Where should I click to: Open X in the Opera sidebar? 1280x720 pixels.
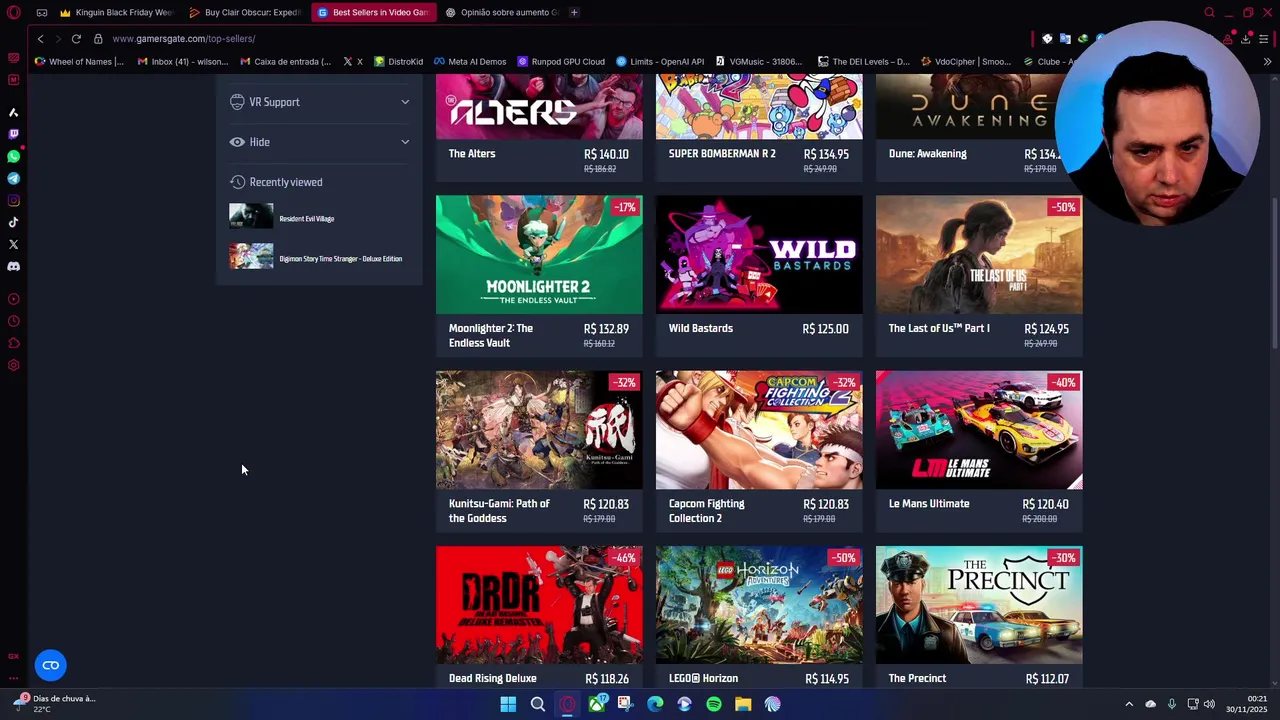(13, 244)
